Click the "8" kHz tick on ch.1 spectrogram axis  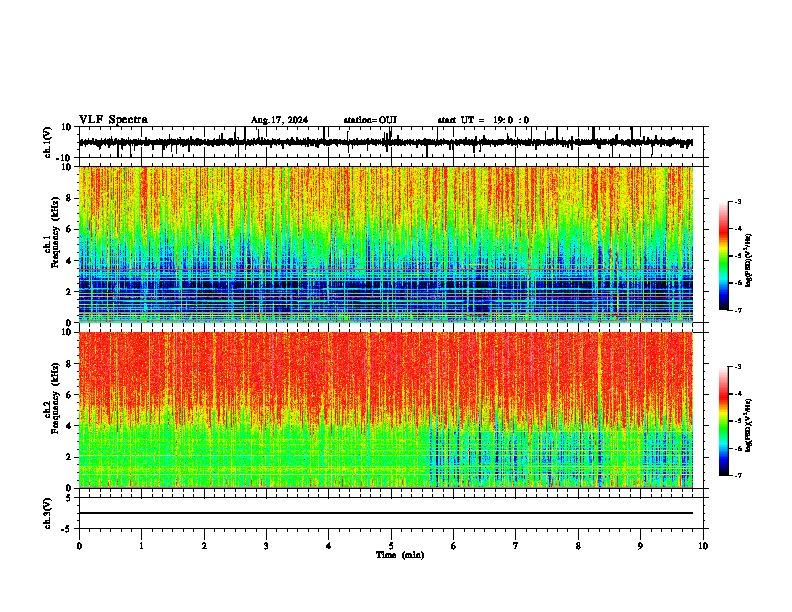69,198
